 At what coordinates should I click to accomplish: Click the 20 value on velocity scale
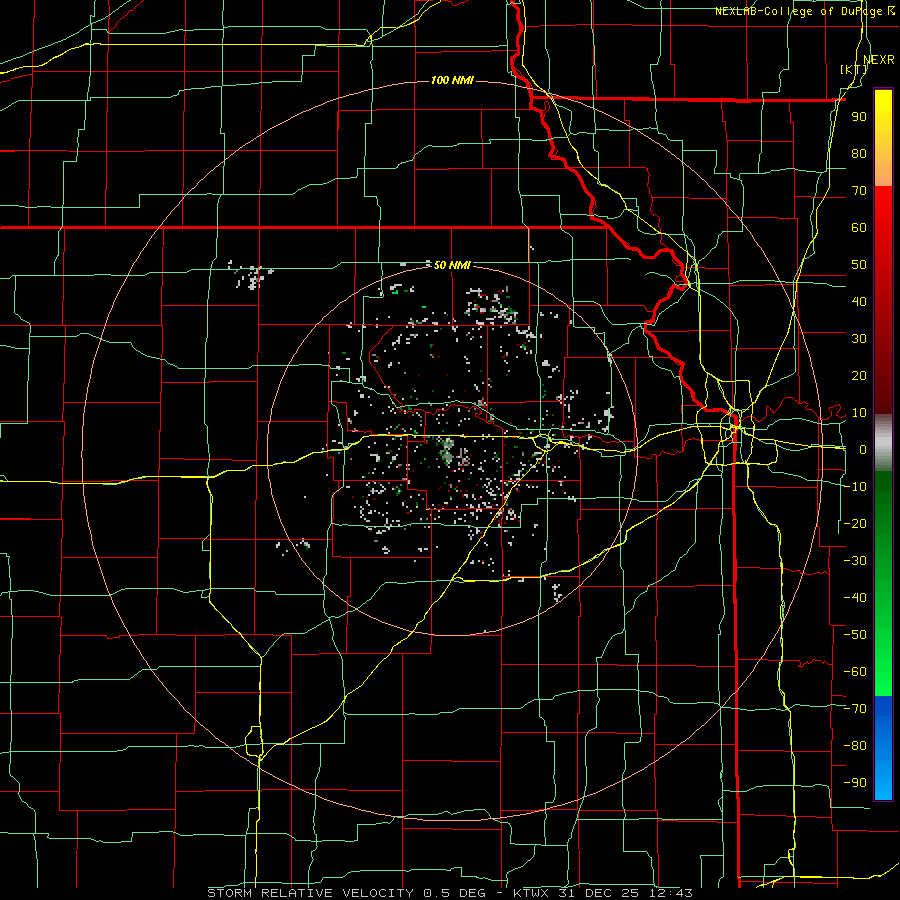(859, 375)
